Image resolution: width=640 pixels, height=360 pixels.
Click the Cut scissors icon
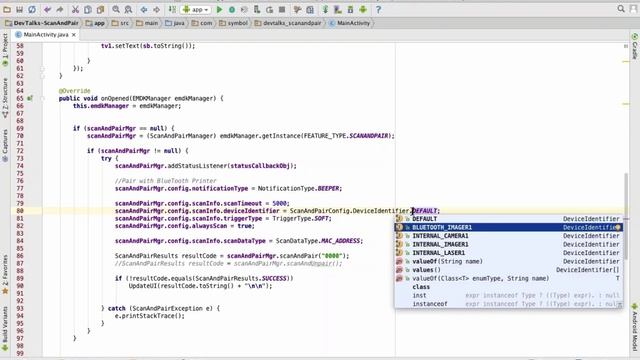coord(75,9)
